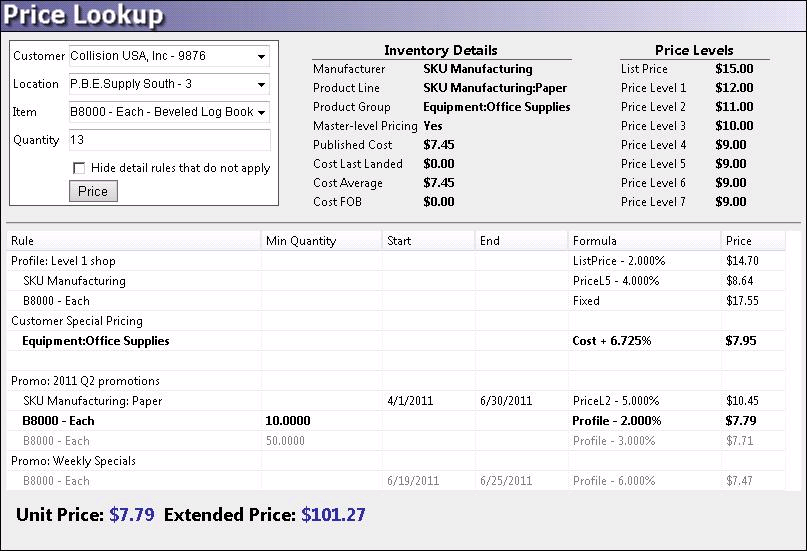Open the Item dropdown selector

tap(261, 113)
